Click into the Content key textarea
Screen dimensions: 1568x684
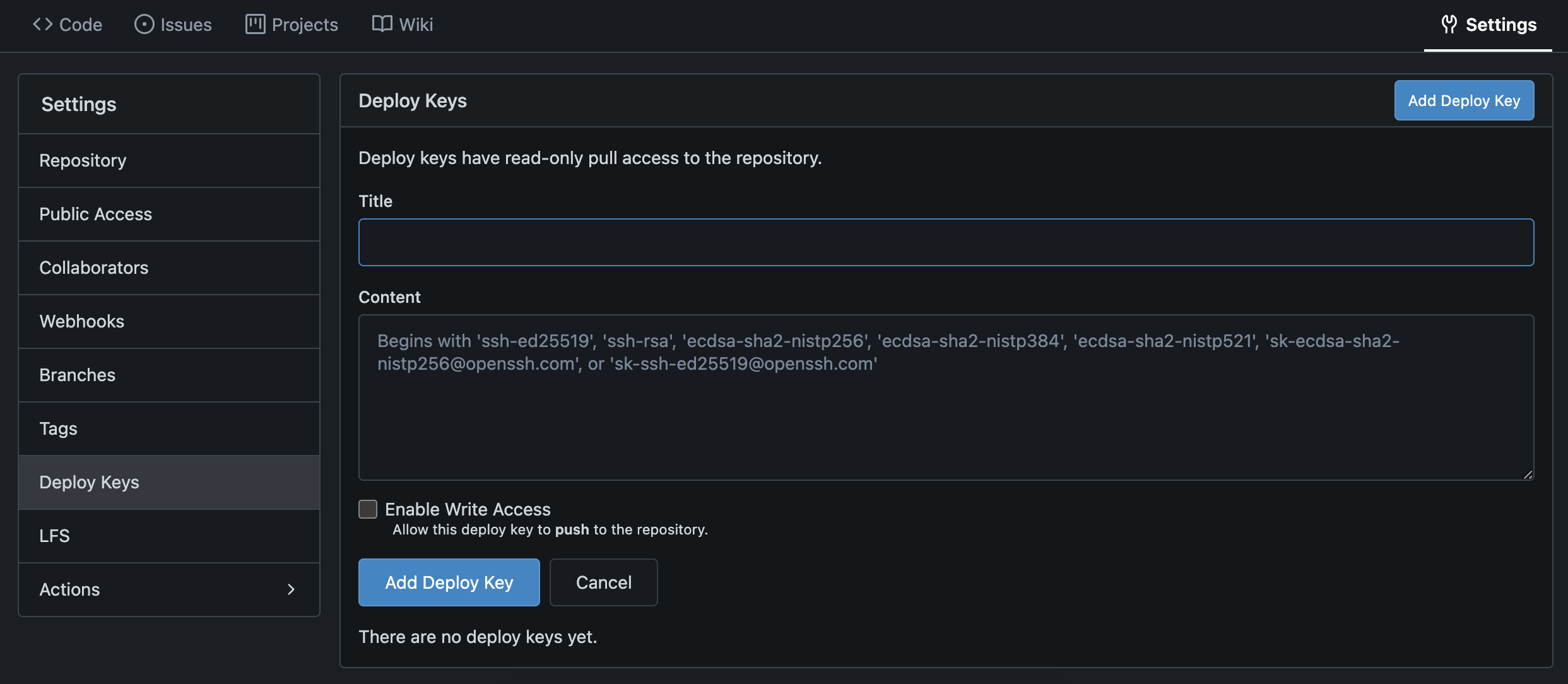pyautogui.click(x=946, y=416)
